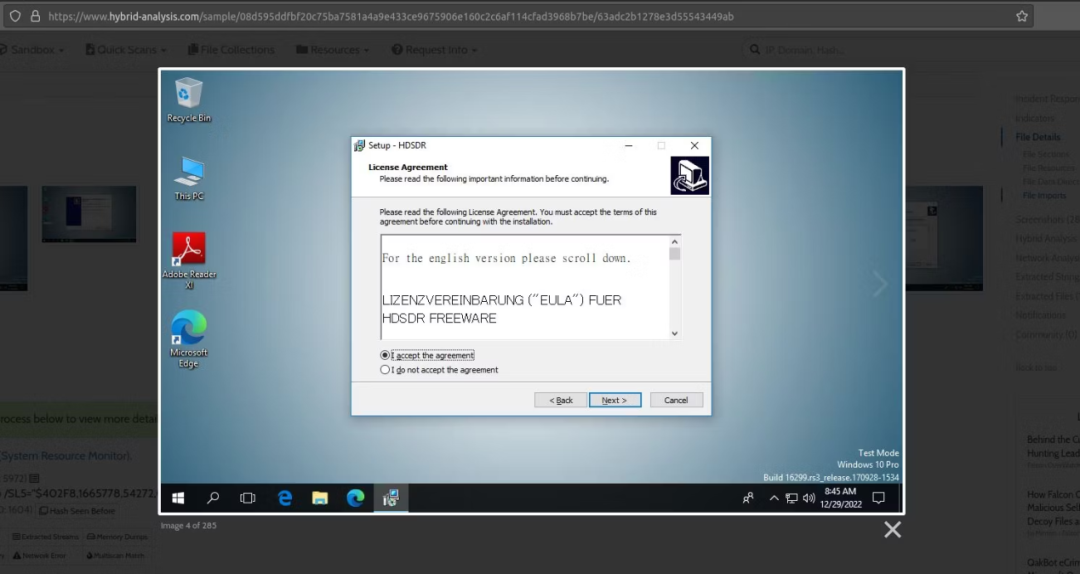Open the This PC desktop icon
Screen dimensions: 1080x574
[x=189, y=176]
